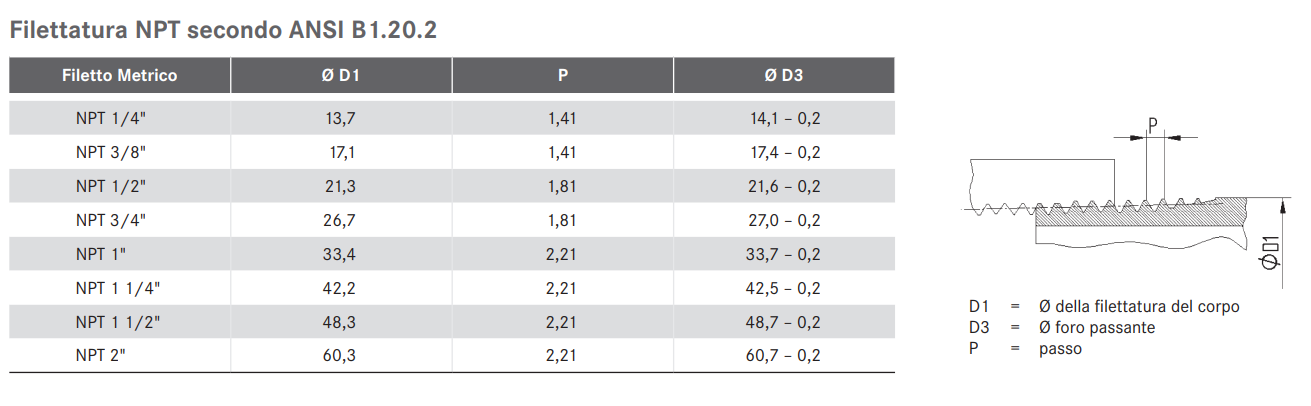The width and height of the screenshot is (1311, 406).
Task: Select the "Filetto Metrico" column header
Action: [120, 75]
